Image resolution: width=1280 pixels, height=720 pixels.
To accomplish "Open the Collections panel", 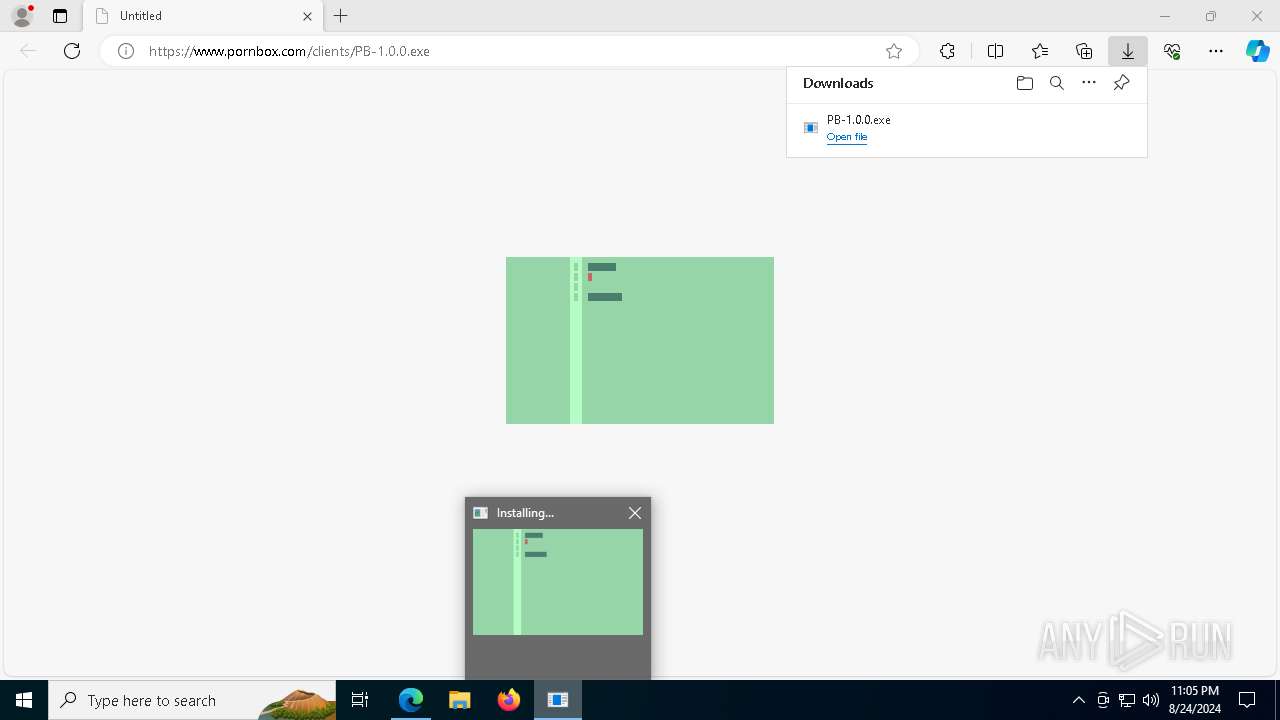I will click(x=1084, y=51).
